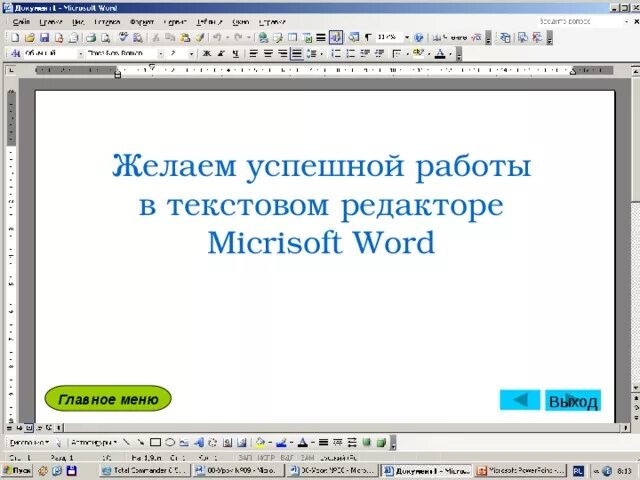Print the document with printer icon
This screenshot has height=480, width=640.
91,38
